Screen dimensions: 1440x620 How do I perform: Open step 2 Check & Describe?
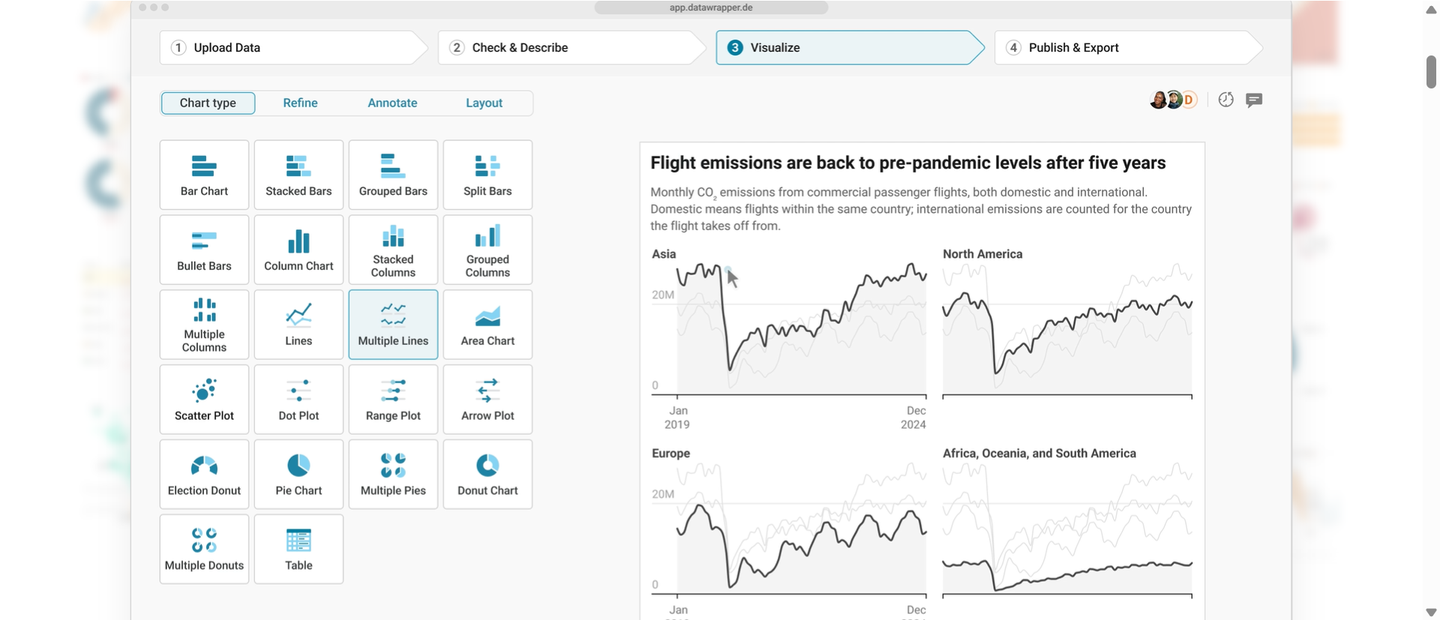click(x=572, y=48)
